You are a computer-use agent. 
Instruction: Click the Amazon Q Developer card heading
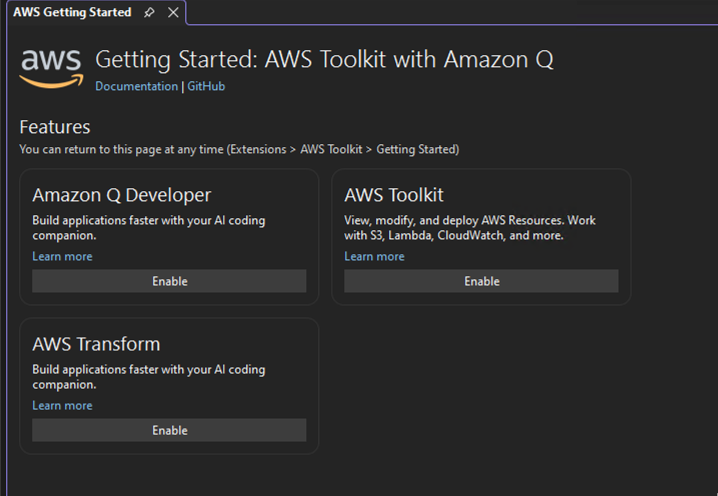click(121, 195)
